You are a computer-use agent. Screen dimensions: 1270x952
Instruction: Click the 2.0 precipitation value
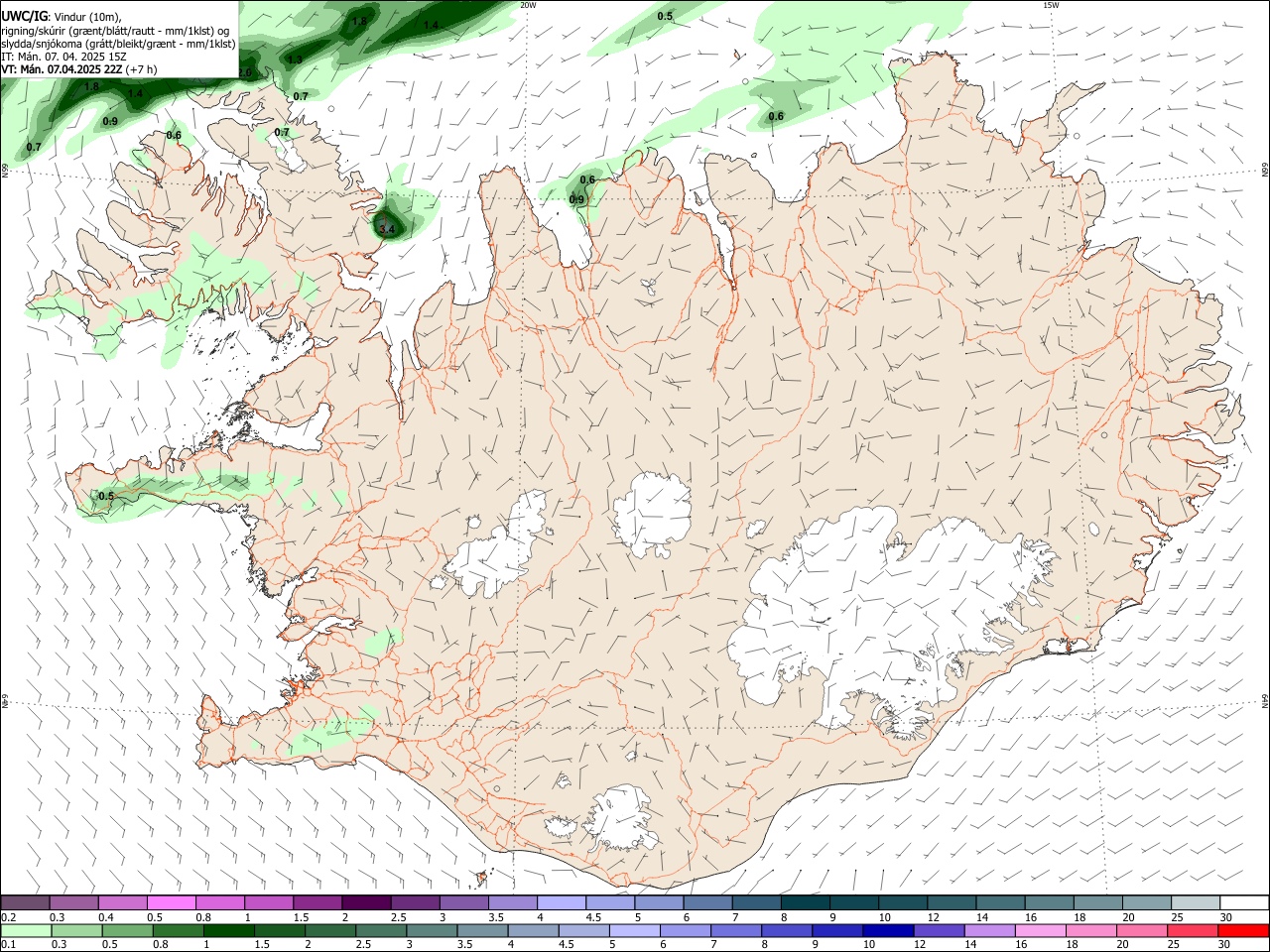click(x=244, y=73)
